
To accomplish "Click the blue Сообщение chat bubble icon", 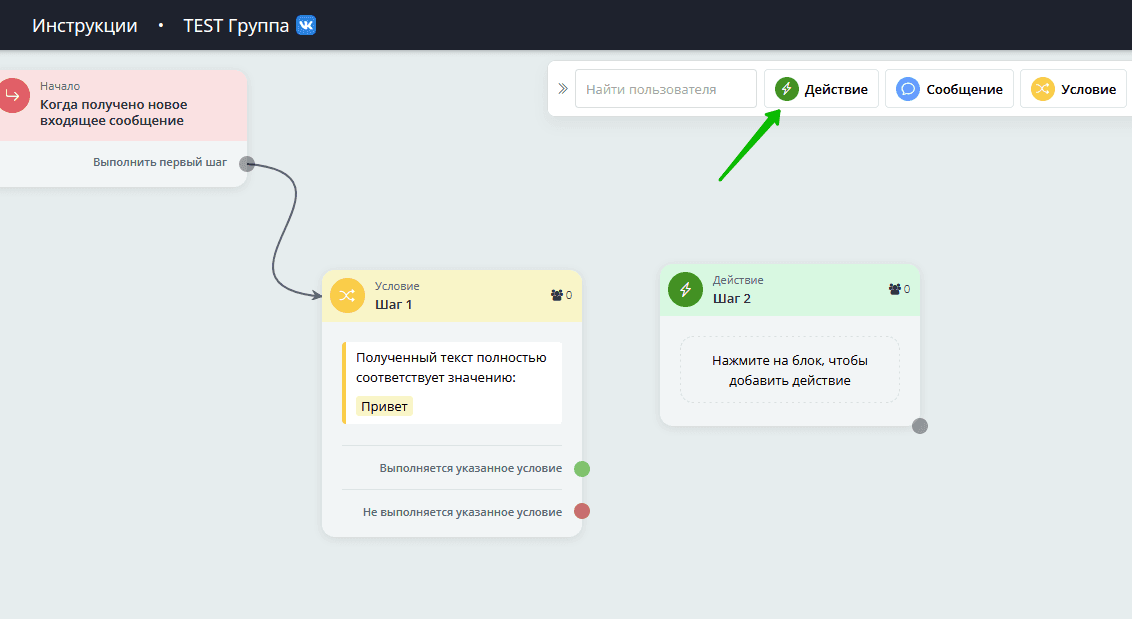I will [908, 89].
